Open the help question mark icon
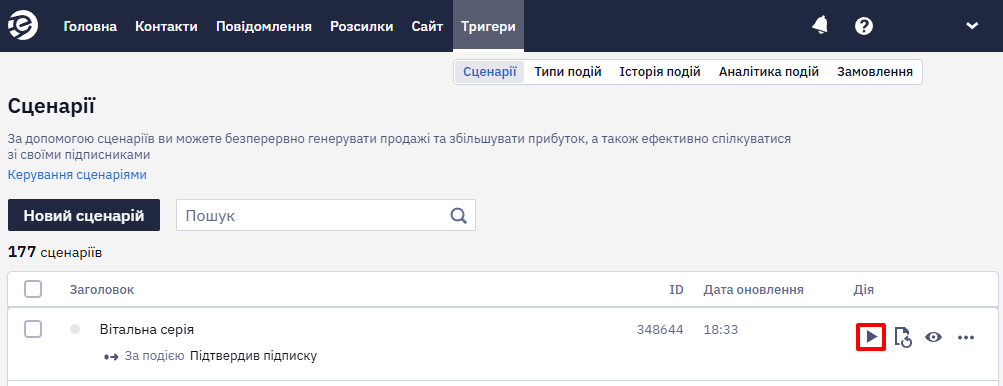1003x386 pixels. pyautogui.click(x=864, y=26)
